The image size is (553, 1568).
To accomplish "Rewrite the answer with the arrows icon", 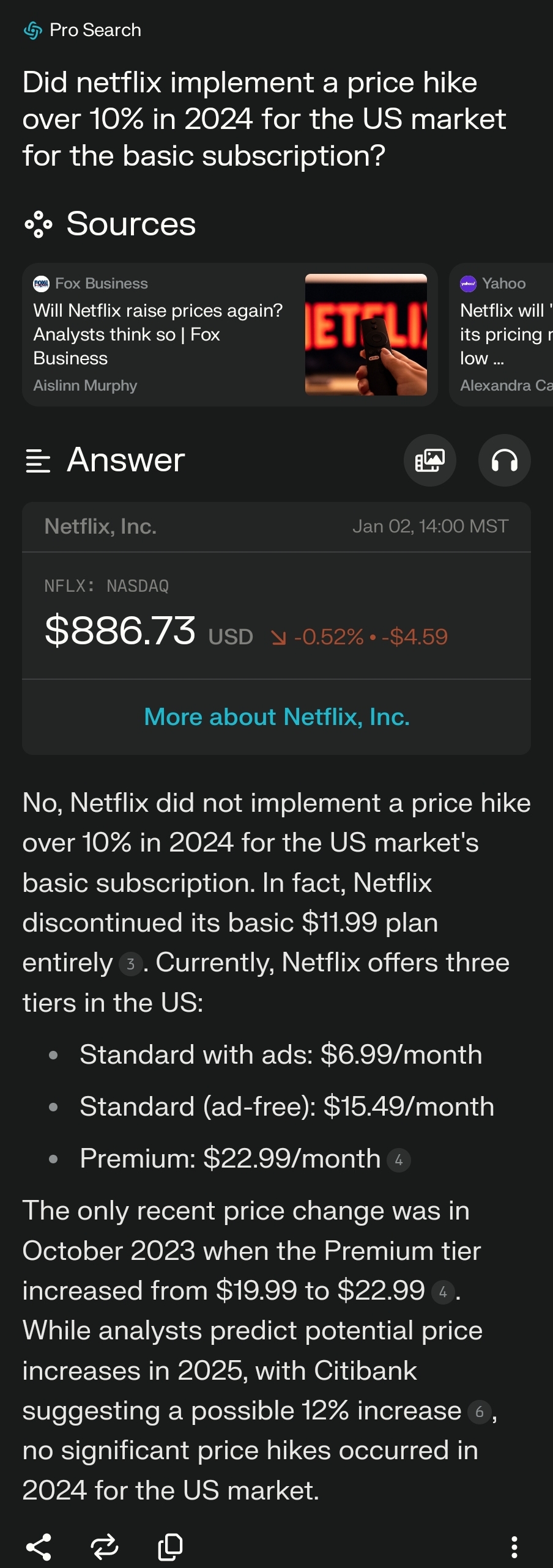I will [105, 1547].
